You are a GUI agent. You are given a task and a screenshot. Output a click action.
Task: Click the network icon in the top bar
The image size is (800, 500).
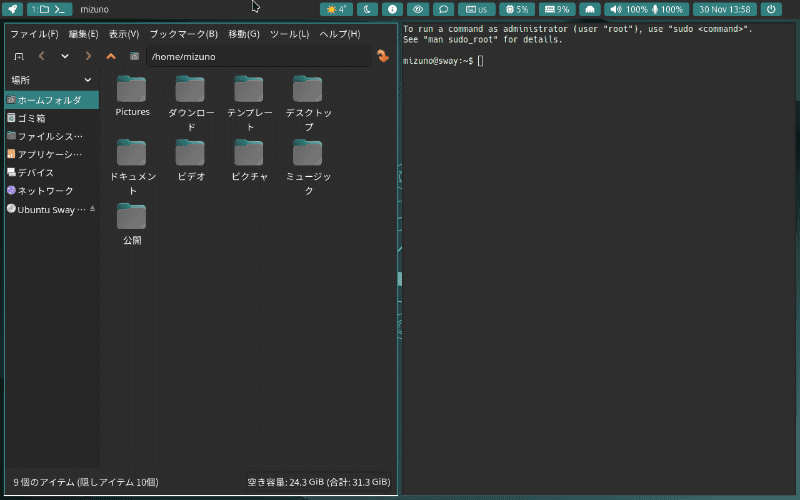coord(590,9)
